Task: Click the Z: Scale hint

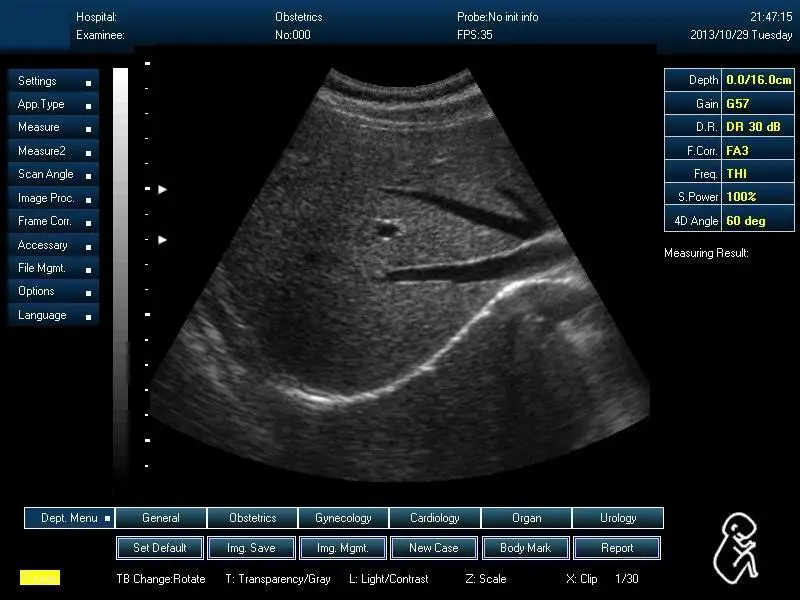Action: pyautogui.click(x=486, y=579)
